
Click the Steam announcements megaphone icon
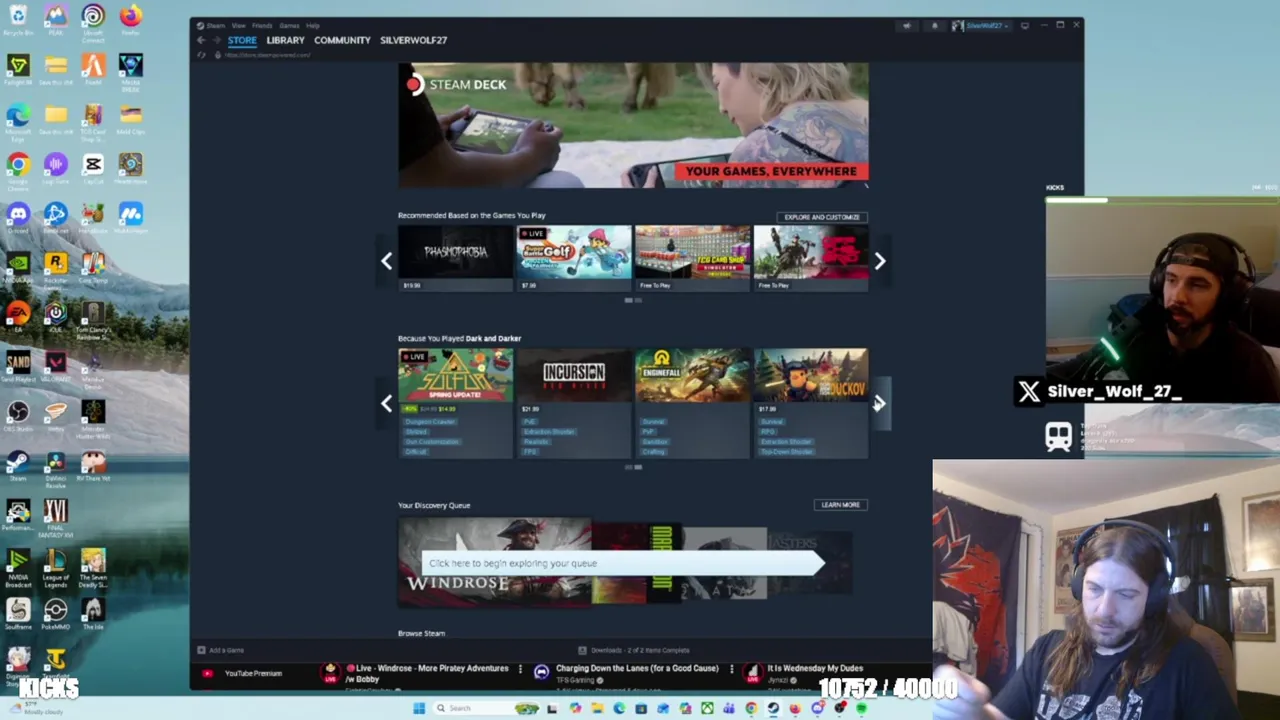click(x=907, y=26)
